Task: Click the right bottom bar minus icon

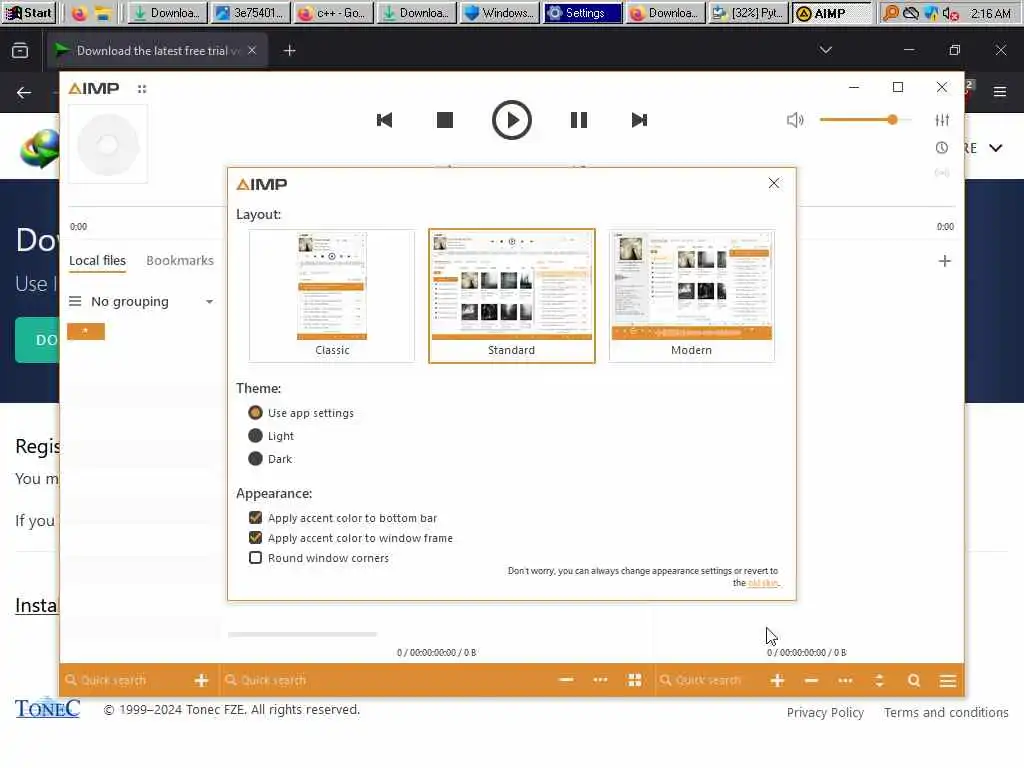Action: point(811,680)
